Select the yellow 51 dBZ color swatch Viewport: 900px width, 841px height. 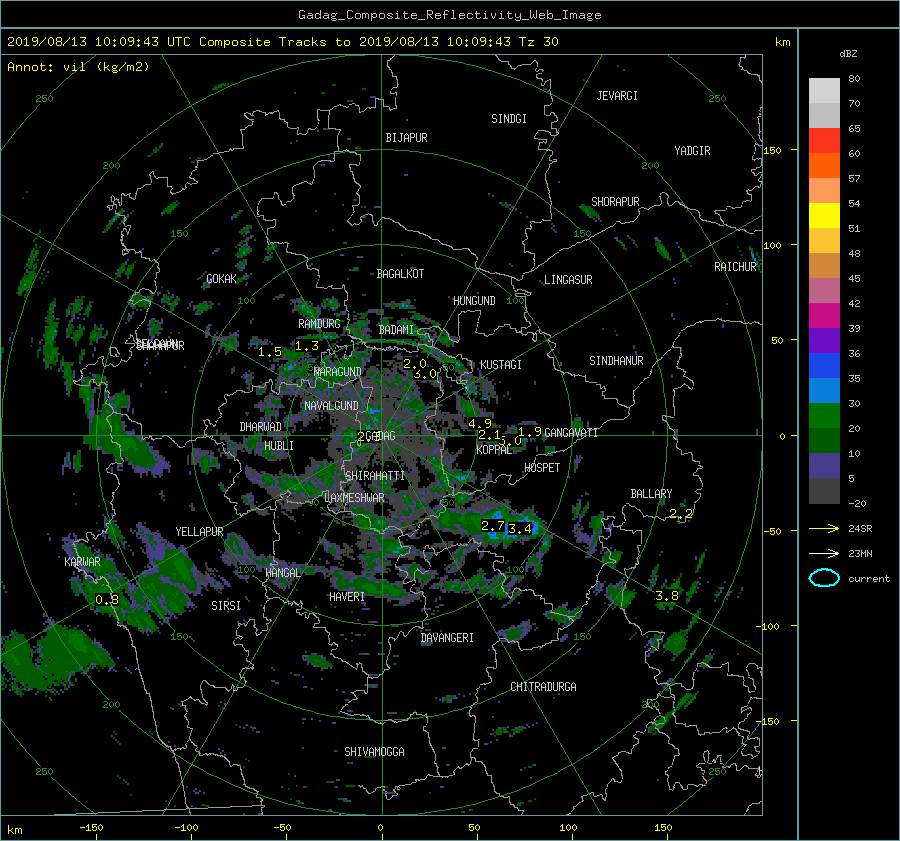pyautogui.click(x=824, y=215)
